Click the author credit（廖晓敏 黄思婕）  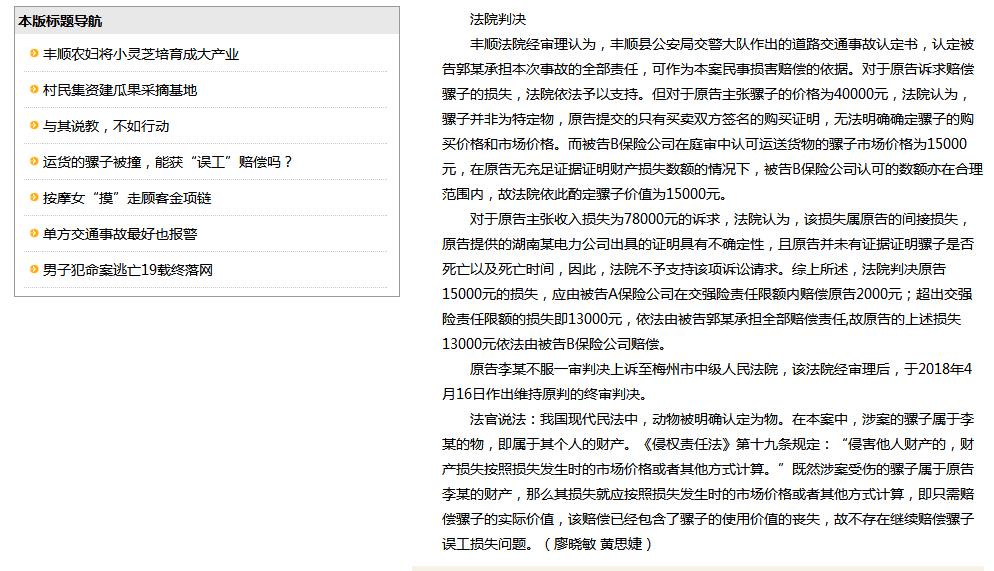click(x=598, y=544)
